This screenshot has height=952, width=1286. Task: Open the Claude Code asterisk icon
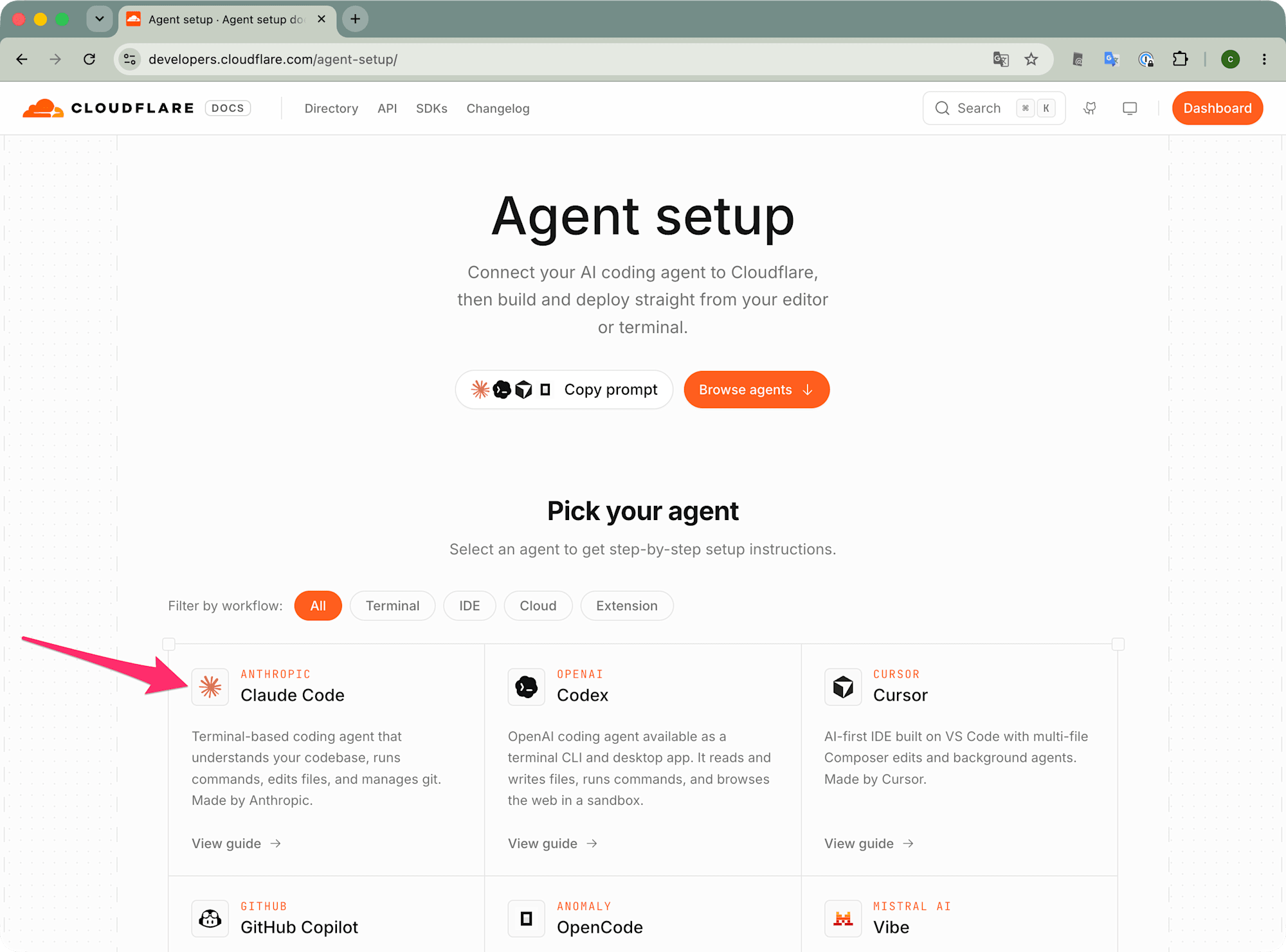pyautogui.click(x=210, y=687)
